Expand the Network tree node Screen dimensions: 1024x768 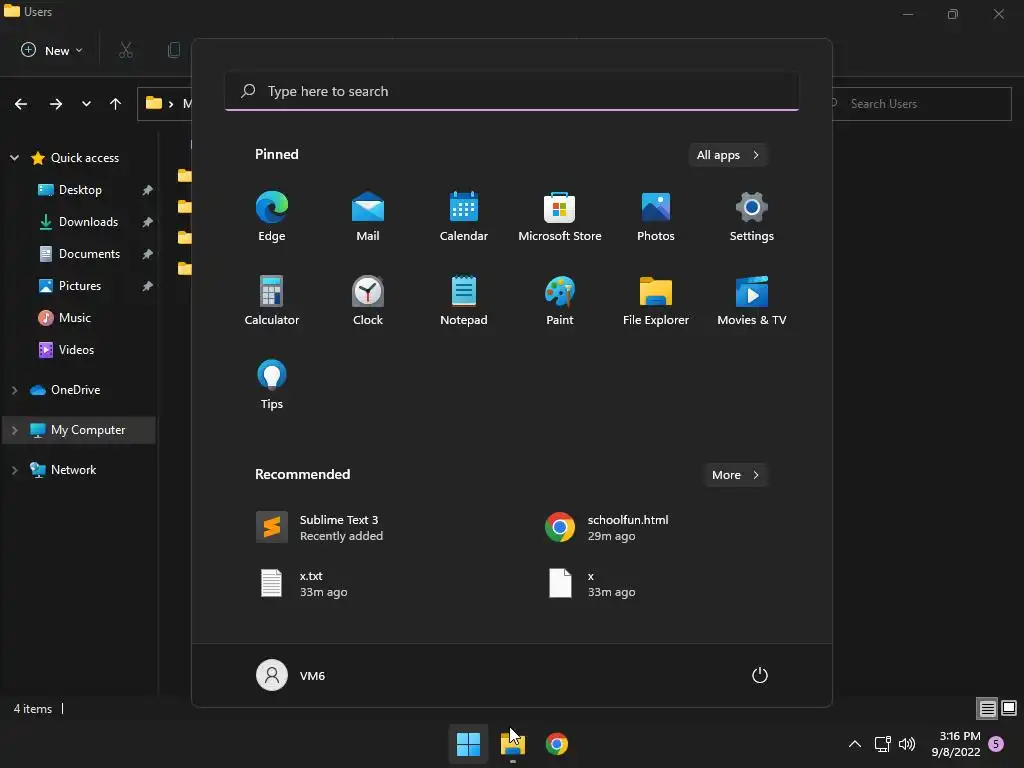pos(14,470)
